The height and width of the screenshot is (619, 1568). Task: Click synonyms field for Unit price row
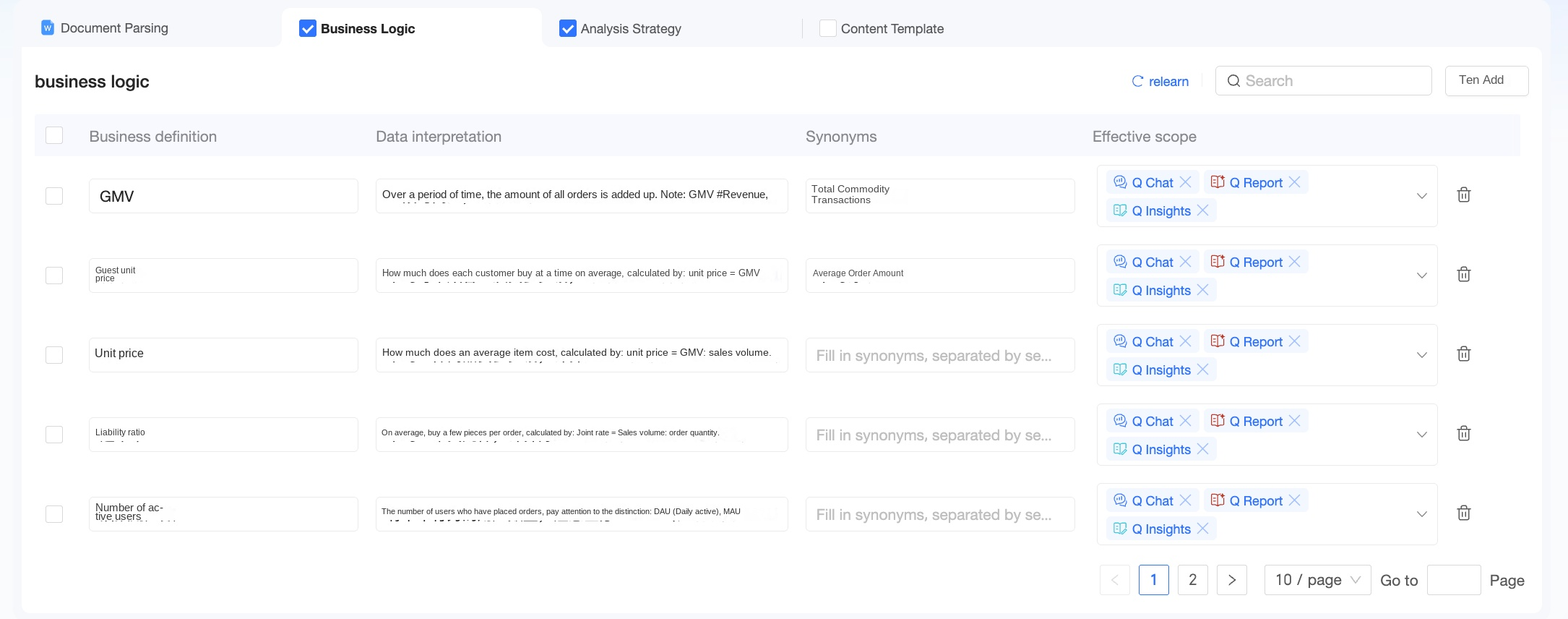(x=940, y=355)
